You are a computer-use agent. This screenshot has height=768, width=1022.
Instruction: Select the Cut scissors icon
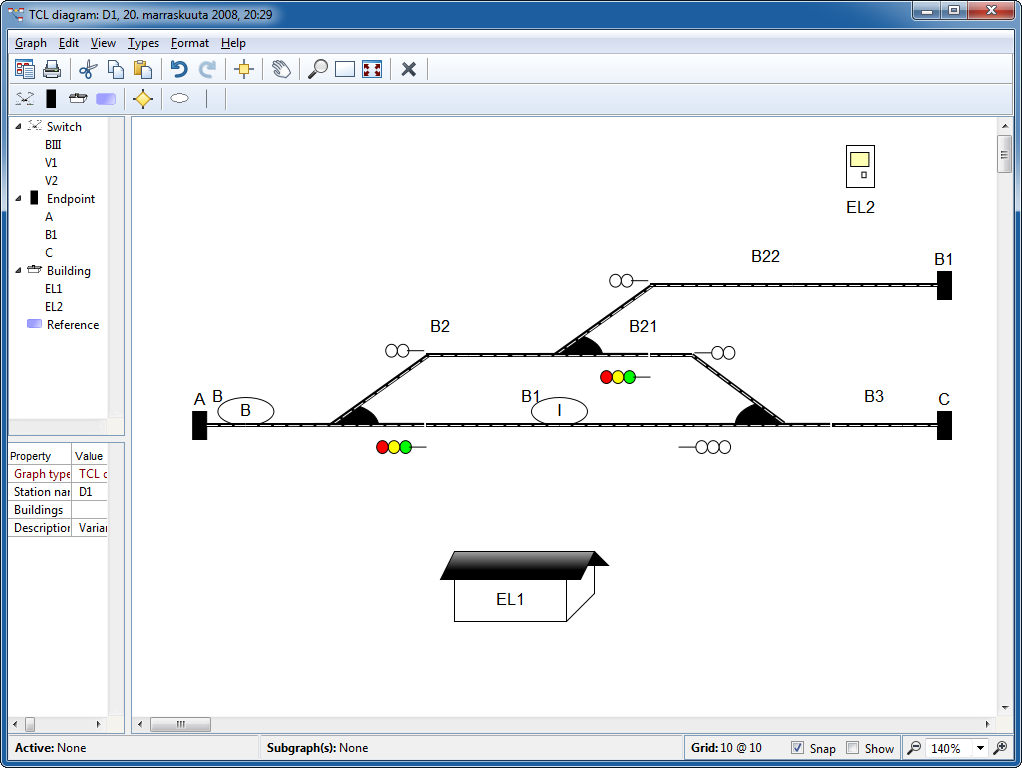[87, 69]
